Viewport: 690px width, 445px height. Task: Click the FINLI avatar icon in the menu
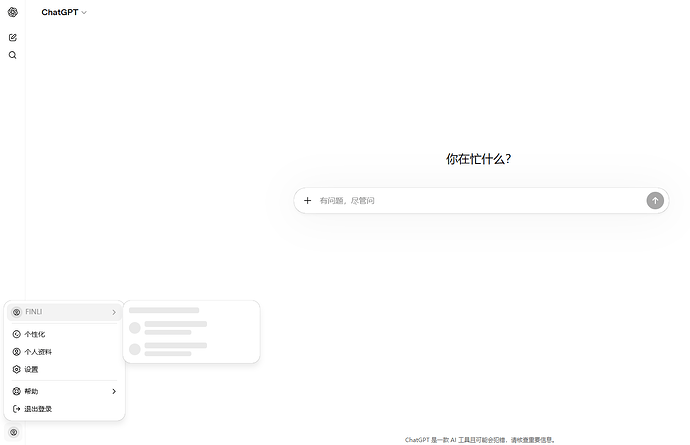pos(17,312)
